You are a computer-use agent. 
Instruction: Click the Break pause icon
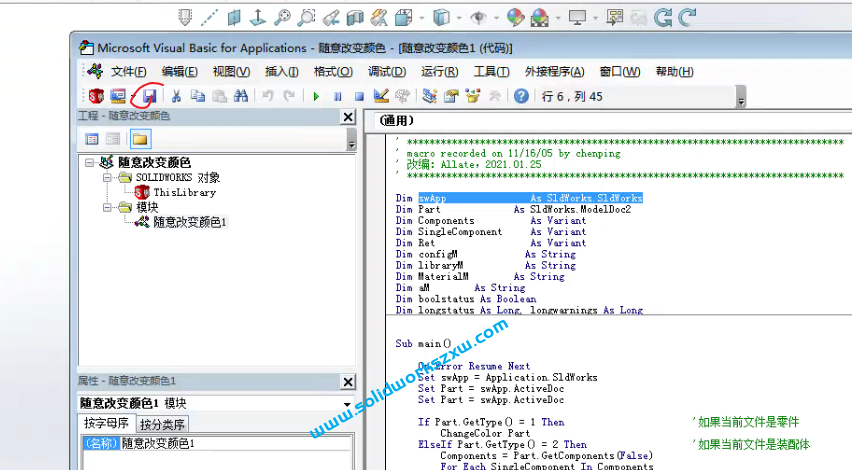(x=337, y=97)
